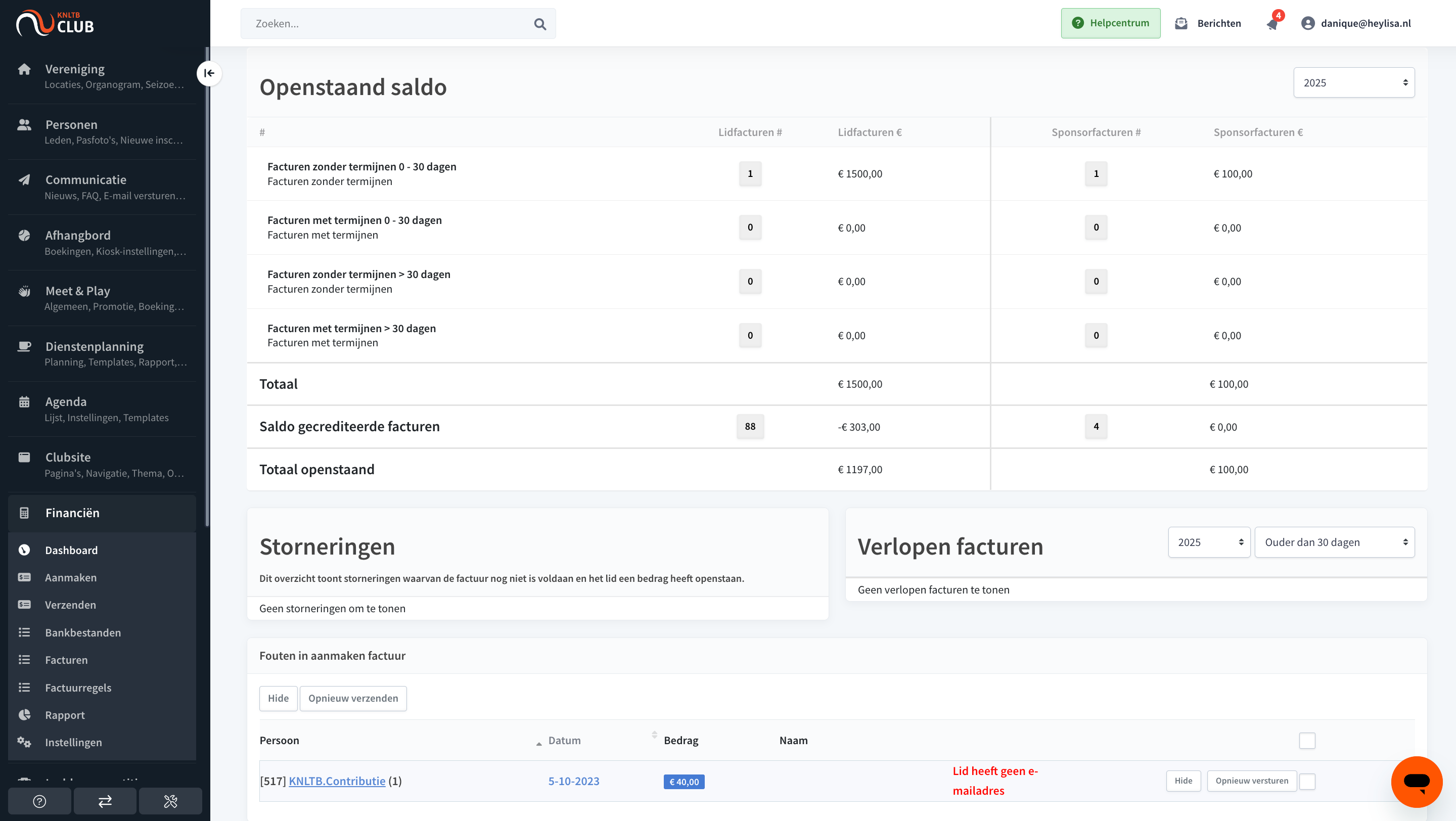
Task: Click the blue € 40,00 amount badge
Action: pos(684,782)
